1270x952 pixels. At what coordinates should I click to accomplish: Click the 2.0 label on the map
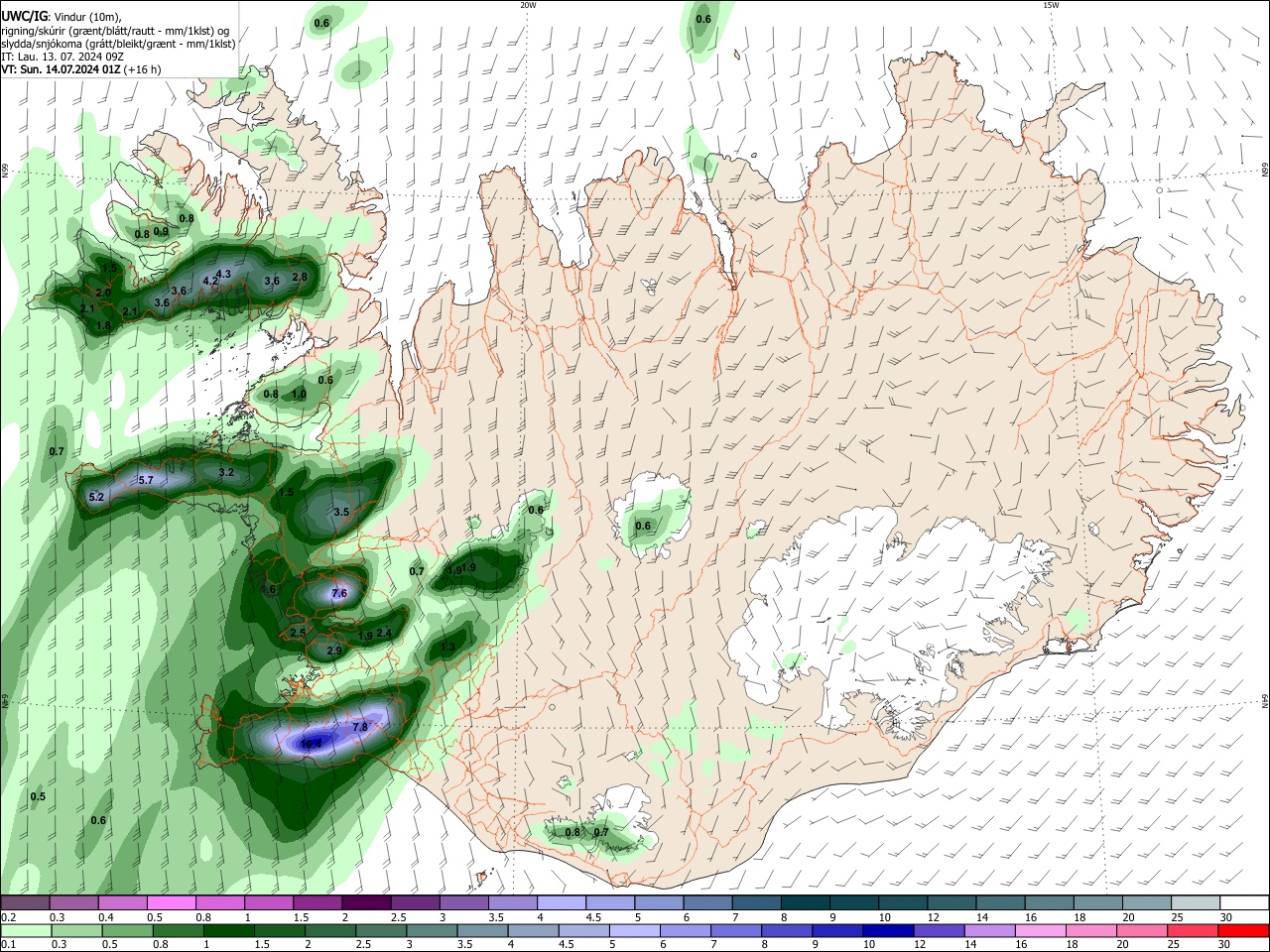[x=103, y=294]
